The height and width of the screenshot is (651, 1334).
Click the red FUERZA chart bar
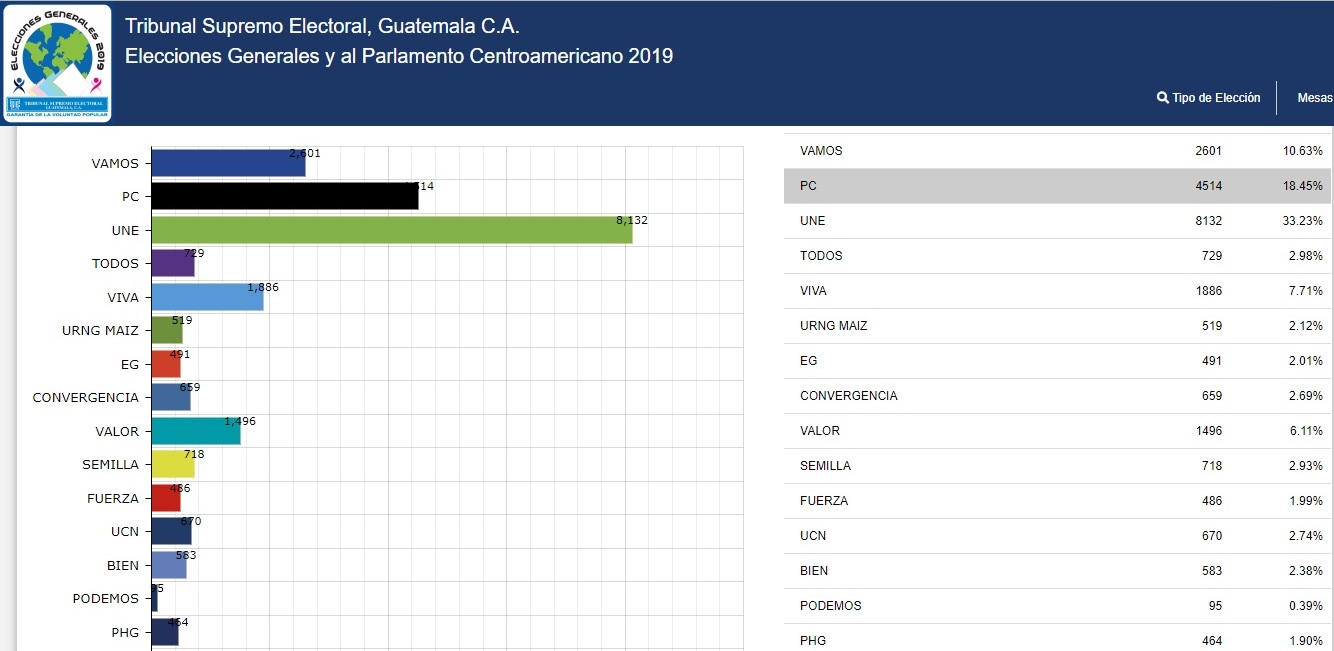(x=165, y=498)
